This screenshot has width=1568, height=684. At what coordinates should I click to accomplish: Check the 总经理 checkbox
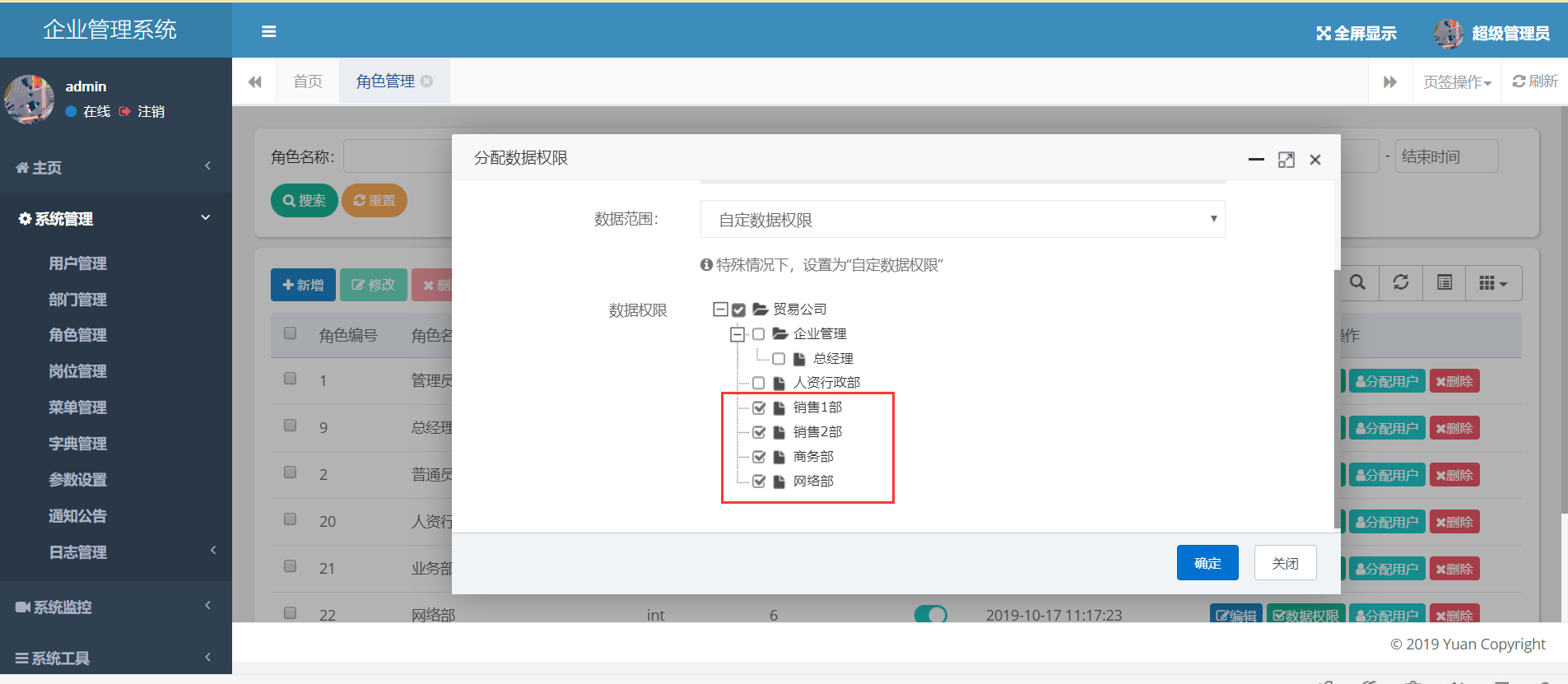pos(779,359)
